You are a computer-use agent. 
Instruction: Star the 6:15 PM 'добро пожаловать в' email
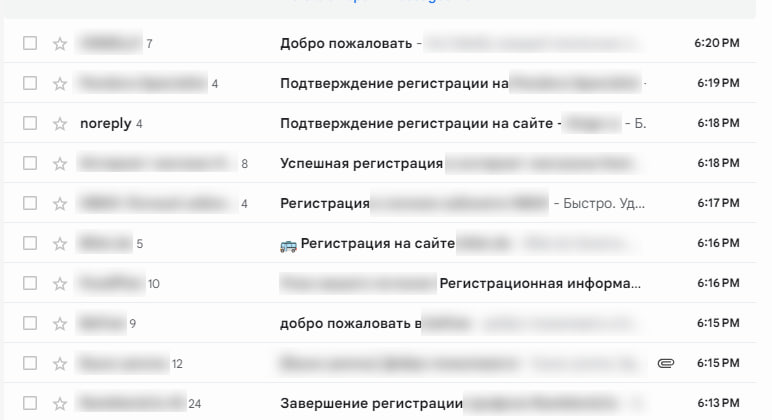click(60, 323)
